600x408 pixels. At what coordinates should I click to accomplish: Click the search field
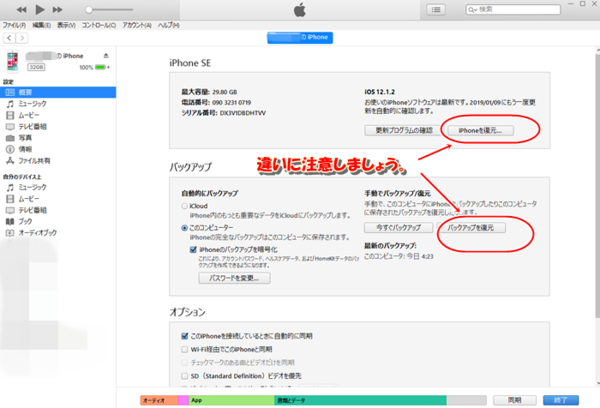pyautogui.click(x=513, y=10)
